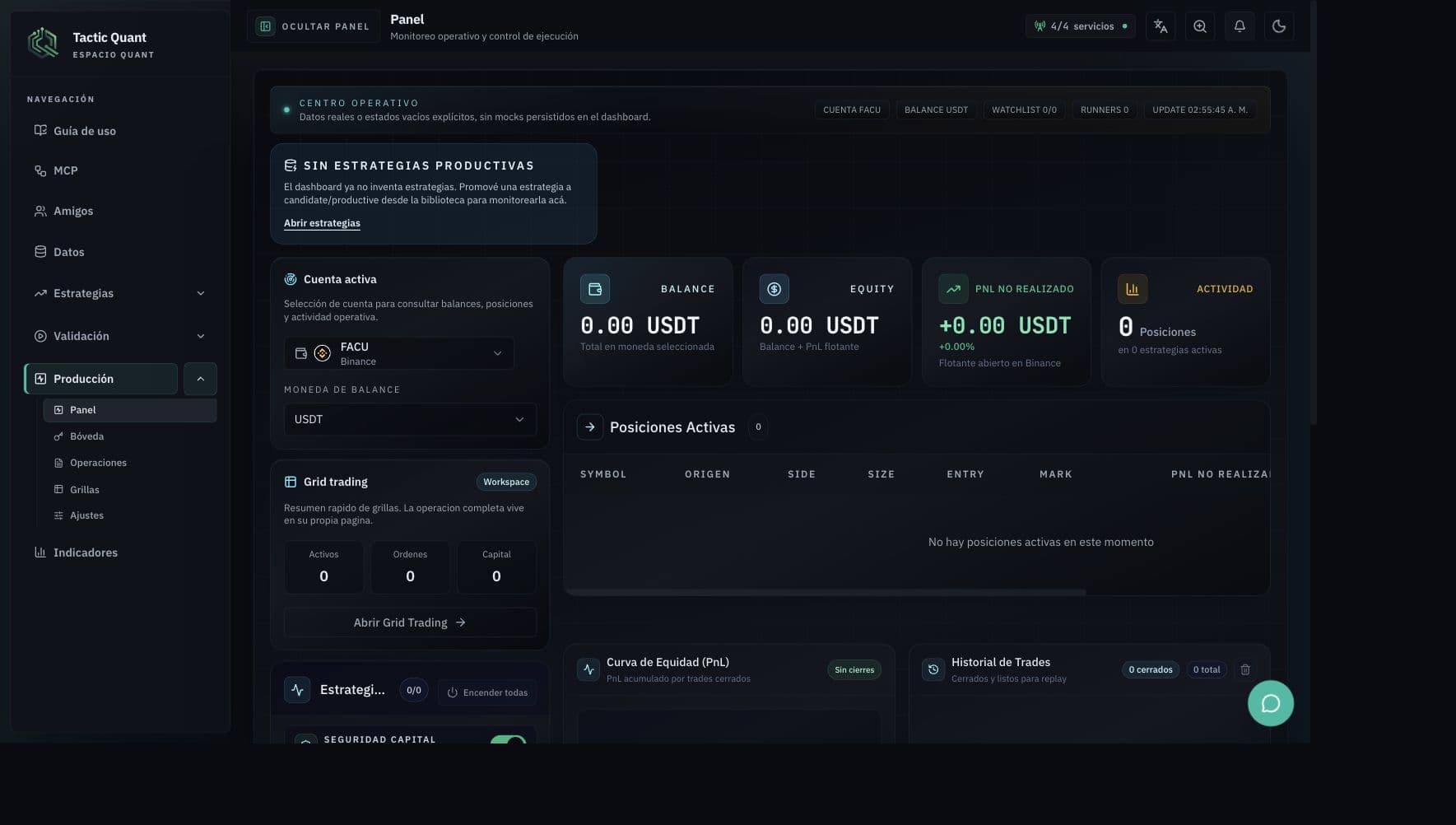Click the SYMBOL column header
The width and height of the screenshot is (1456, 825).
[x=603, y=474]
